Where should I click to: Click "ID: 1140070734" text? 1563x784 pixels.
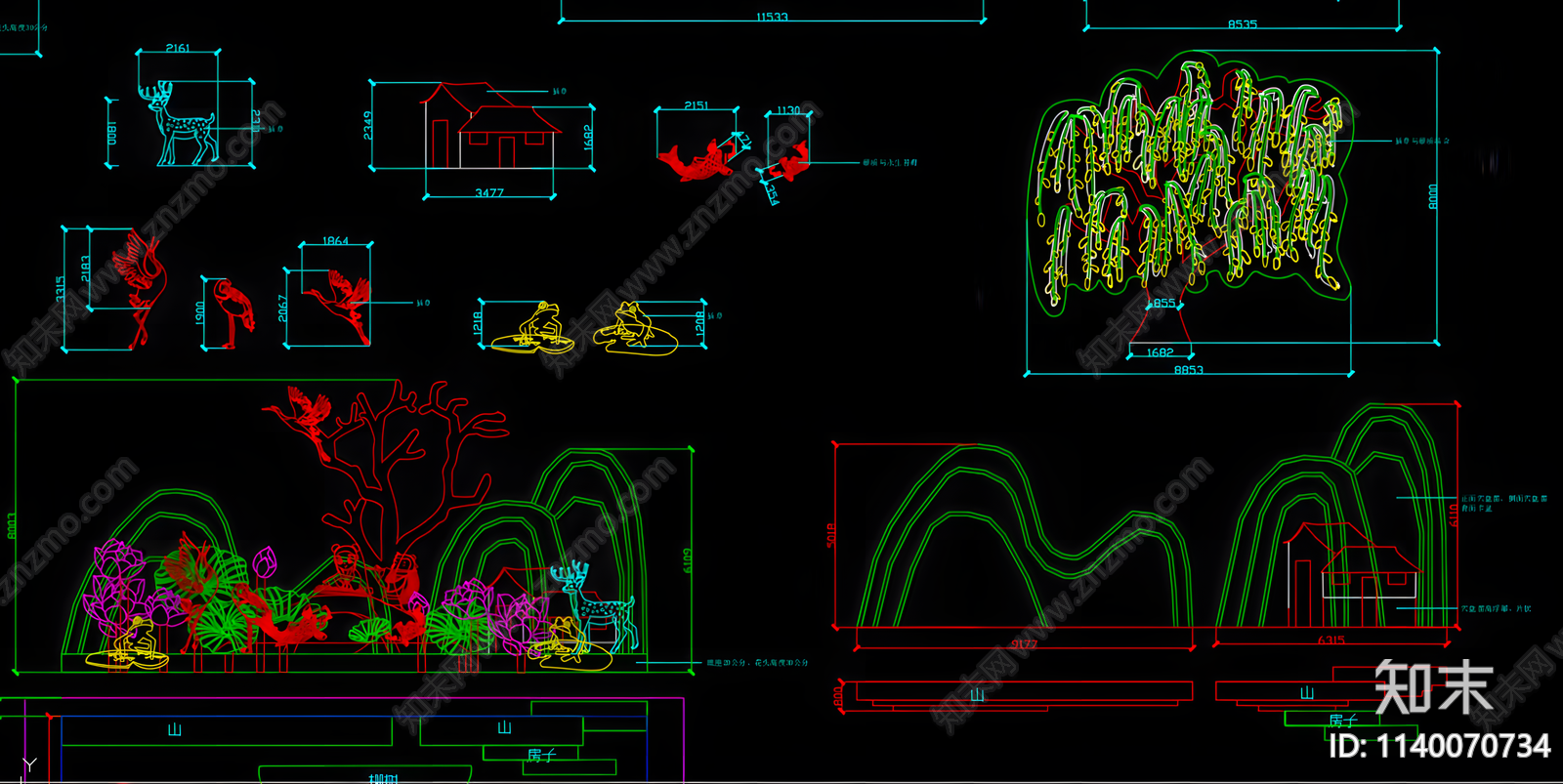click(x=1440, y=746)
